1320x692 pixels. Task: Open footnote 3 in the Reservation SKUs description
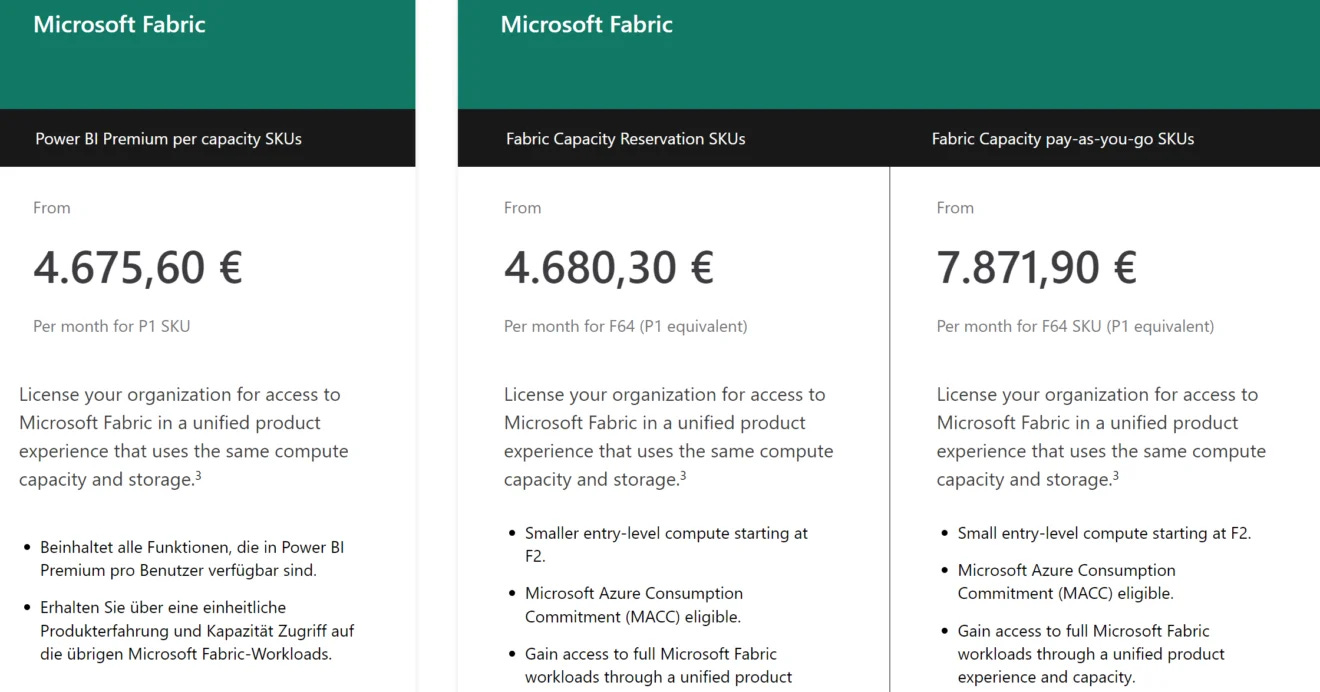(x=683, y=476)
